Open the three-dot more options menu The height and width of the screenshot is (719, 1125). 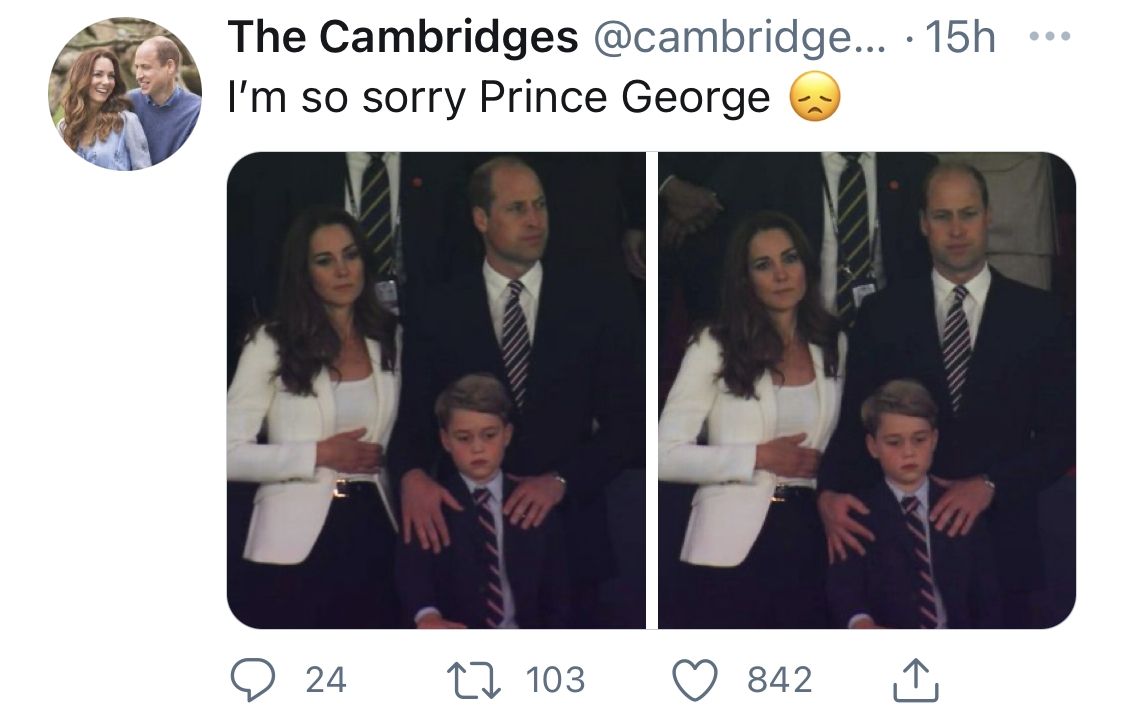coord(1049,39)
